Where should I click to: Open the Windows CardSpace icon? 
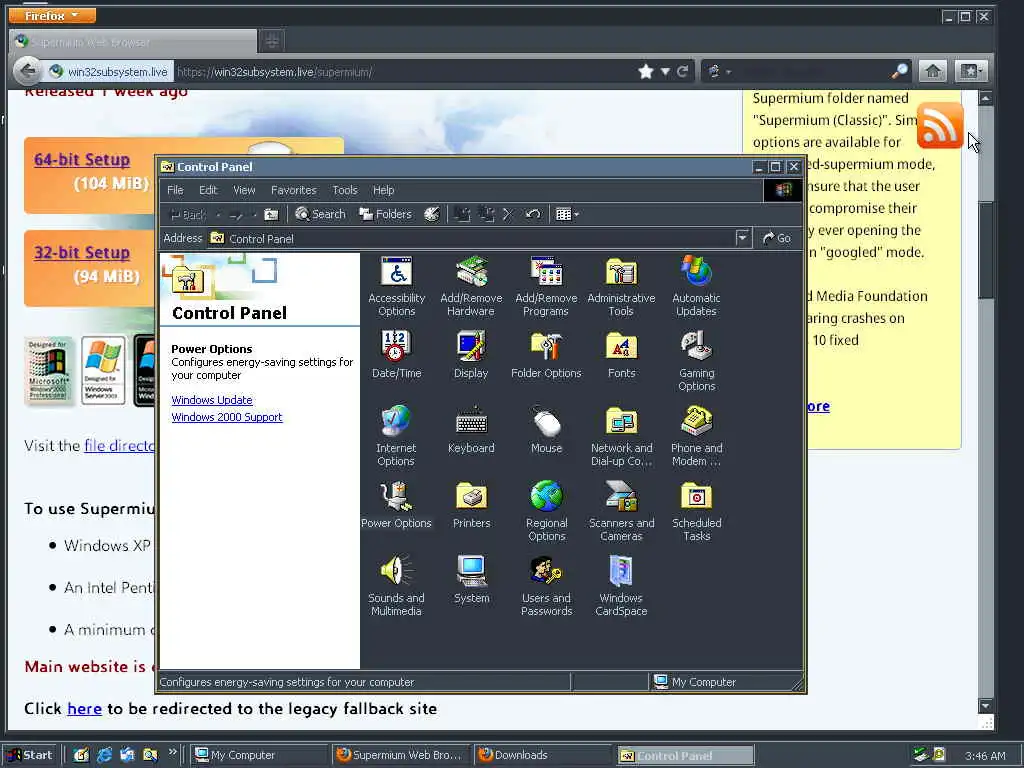[621, 586]
